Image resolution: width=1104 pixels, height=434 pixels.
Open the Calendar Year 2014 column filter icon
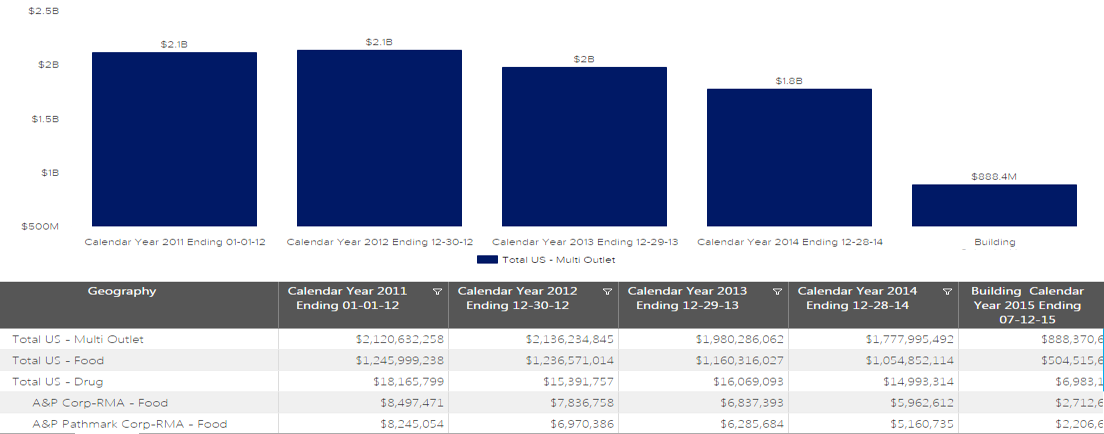pyautogui.click(x=947, y=292)
